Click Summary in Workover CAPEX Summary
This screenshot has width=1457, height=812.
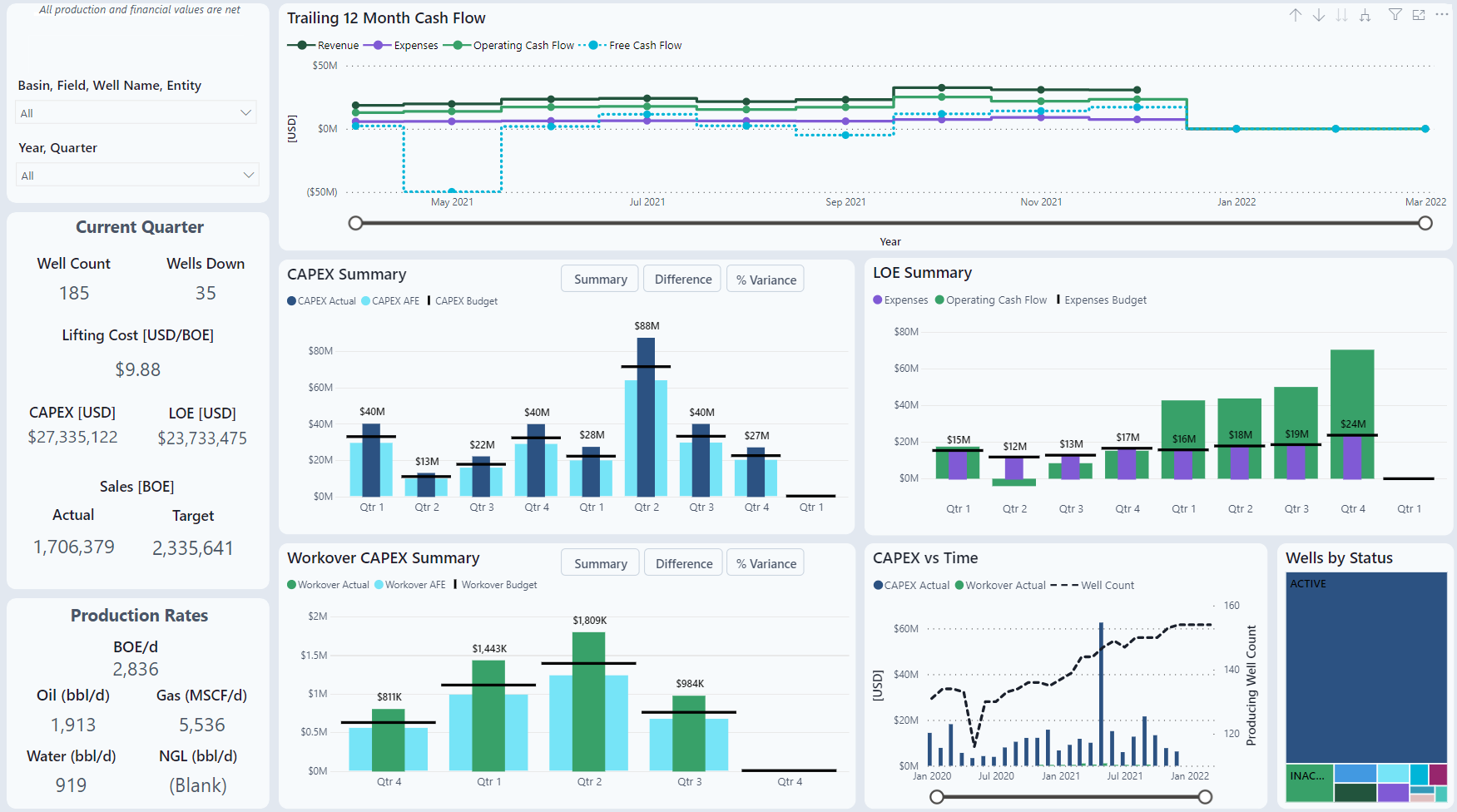point(600,563)
